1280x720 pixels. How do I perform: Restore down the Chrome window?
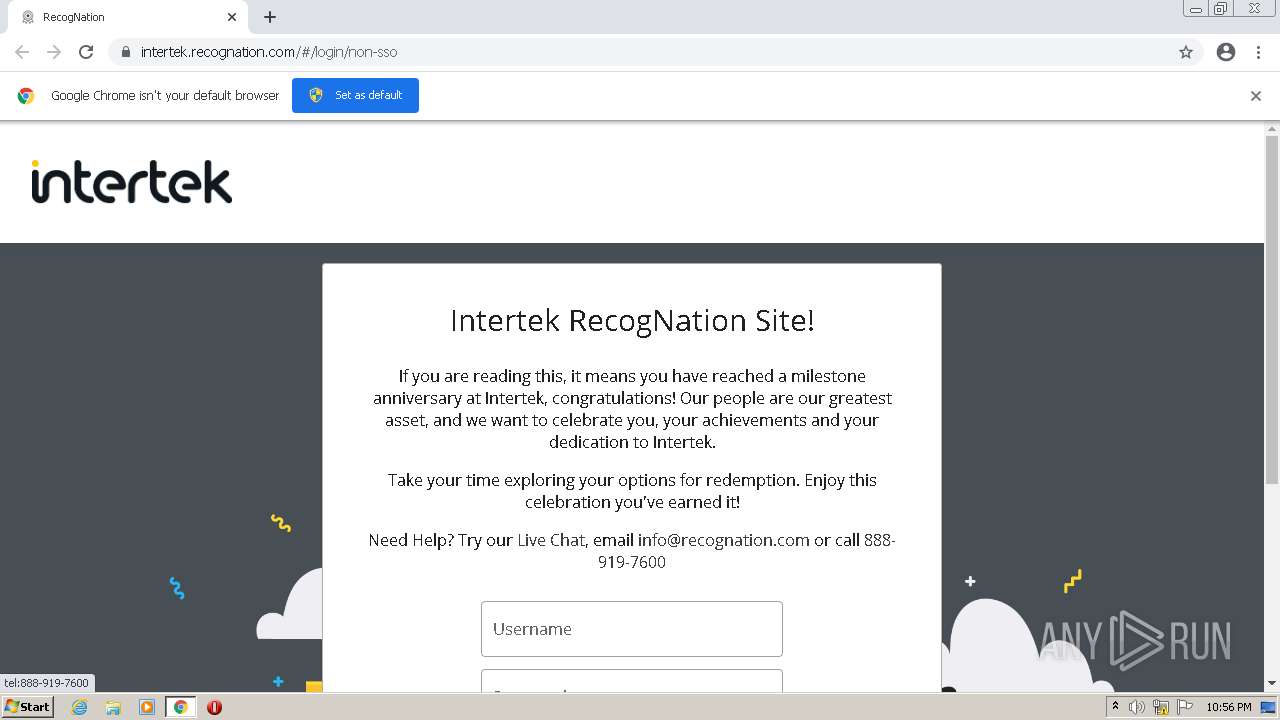(1221, 9)
